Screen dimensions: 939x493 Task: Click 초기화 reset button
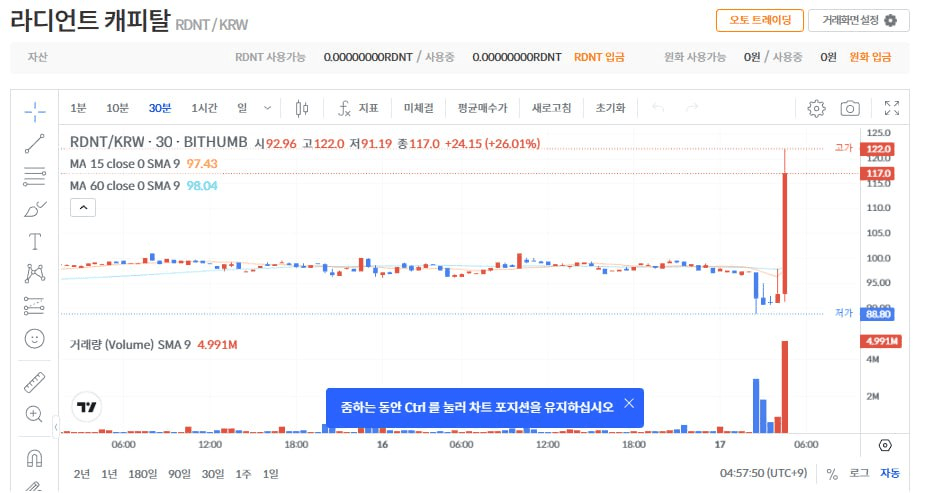pyautogui.click(x=610, y=108)
